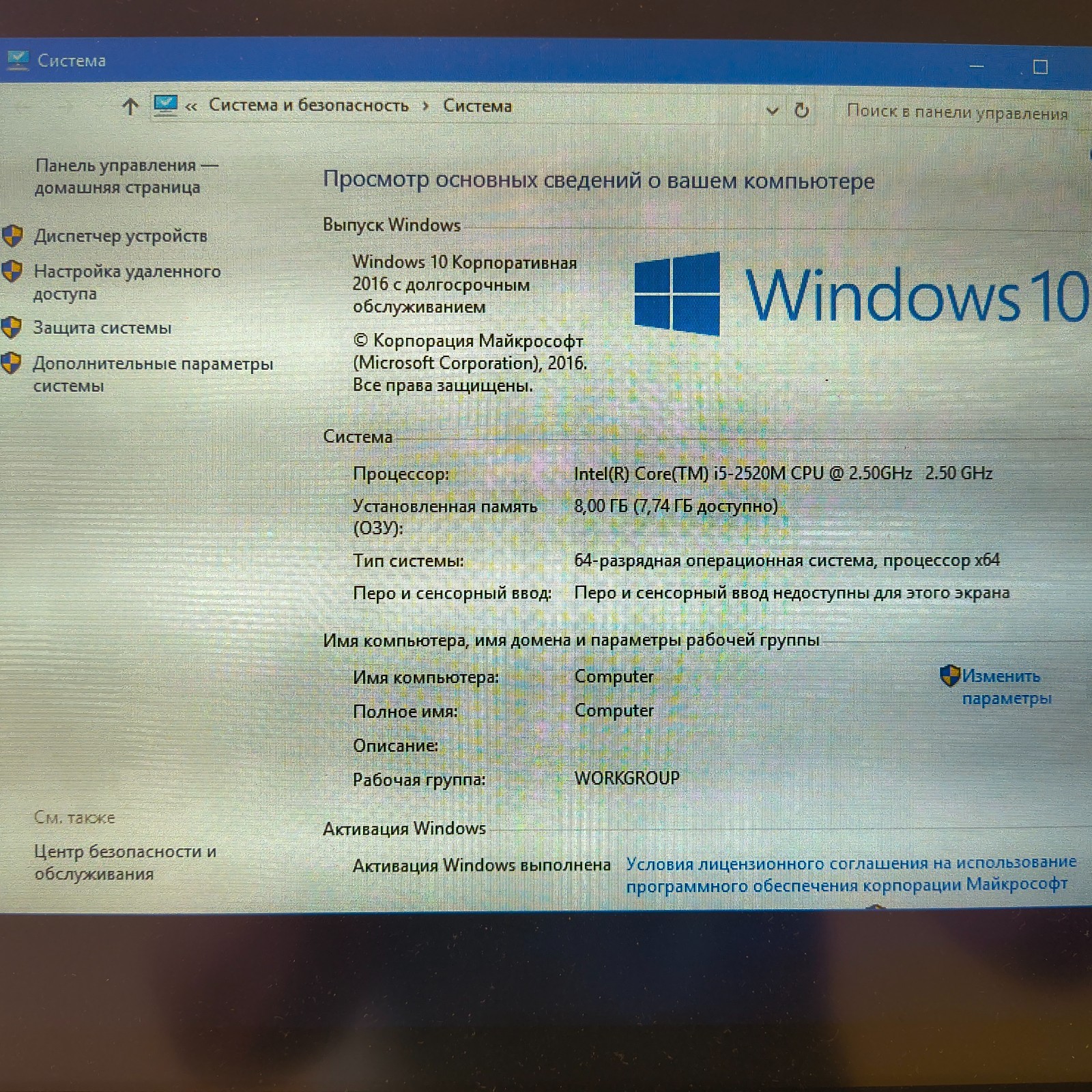
Task: Click Активация Windows выполнена text
Action: [x=482, y=865]
